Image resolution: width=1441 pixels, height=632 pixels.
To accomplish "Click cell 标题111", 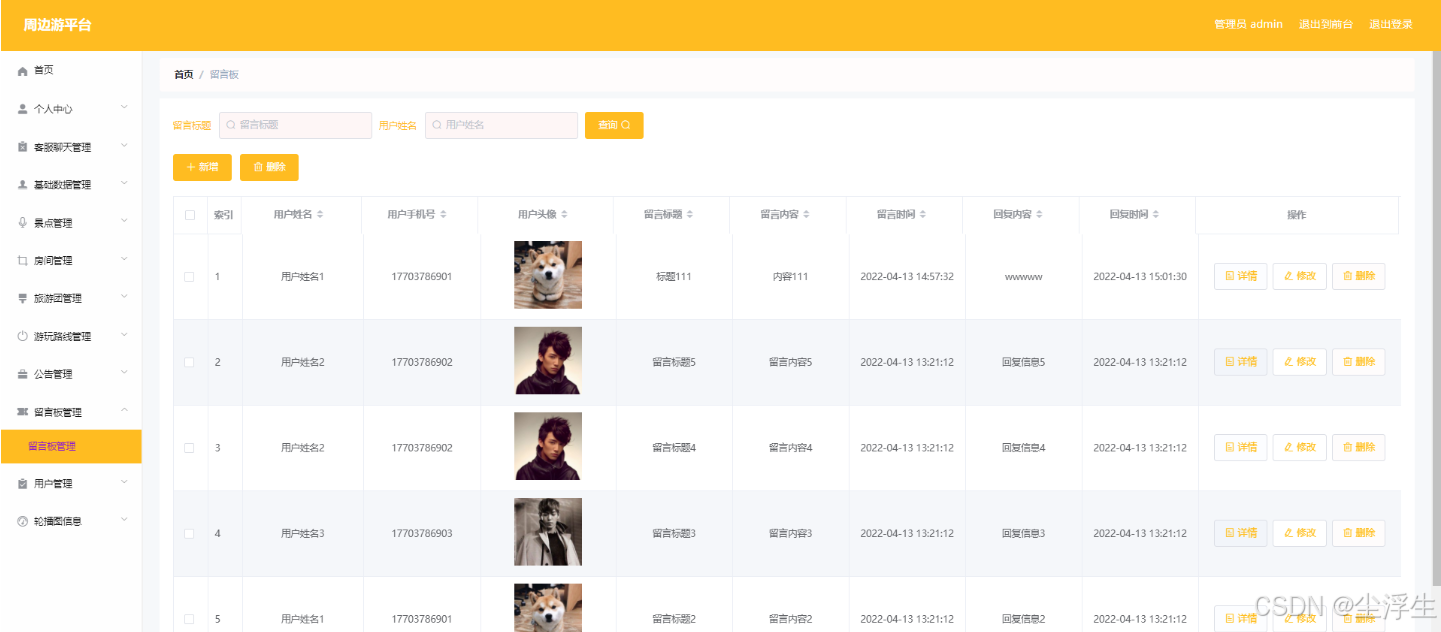I will [x=674, y=277].
